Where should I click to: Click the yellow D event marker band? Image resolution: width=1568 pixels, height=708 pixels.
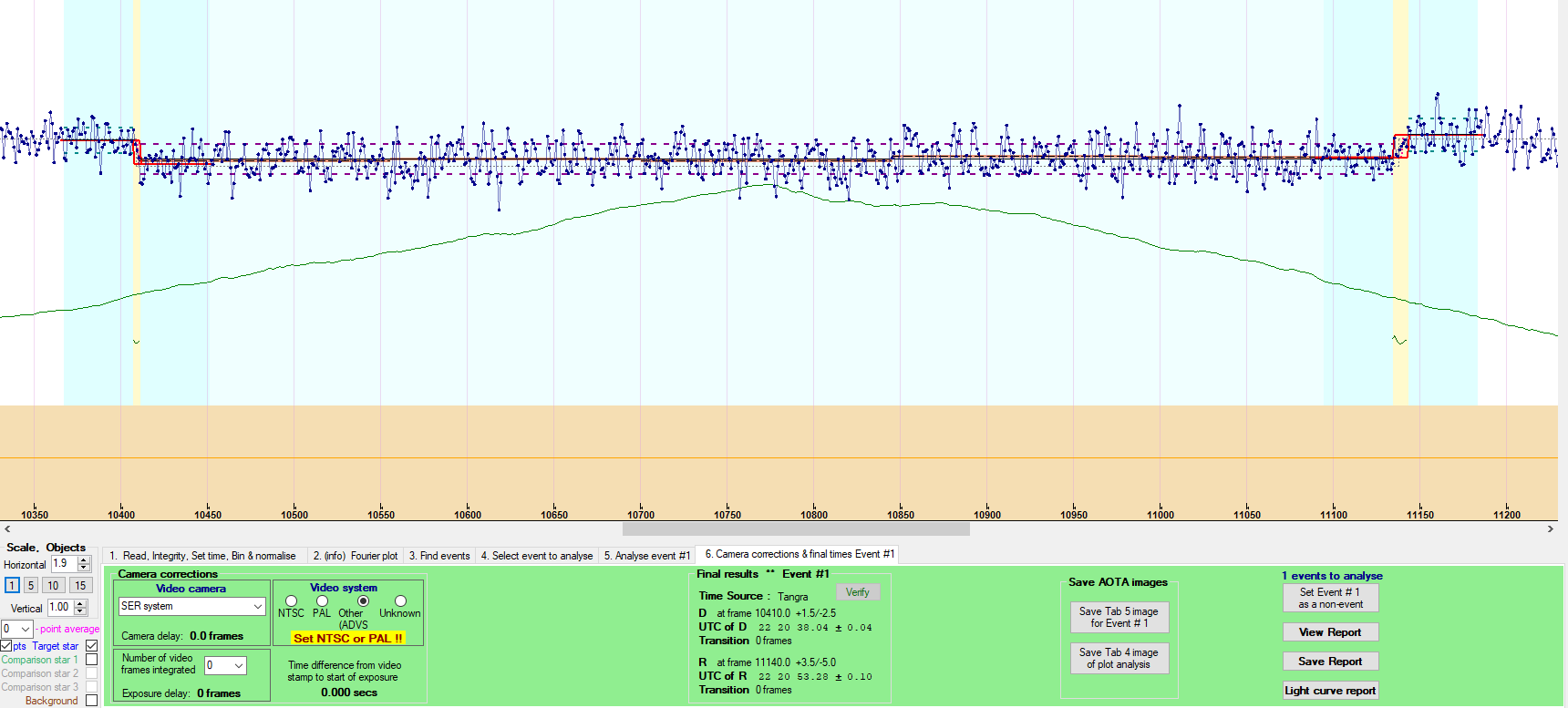tap(137, 202)
